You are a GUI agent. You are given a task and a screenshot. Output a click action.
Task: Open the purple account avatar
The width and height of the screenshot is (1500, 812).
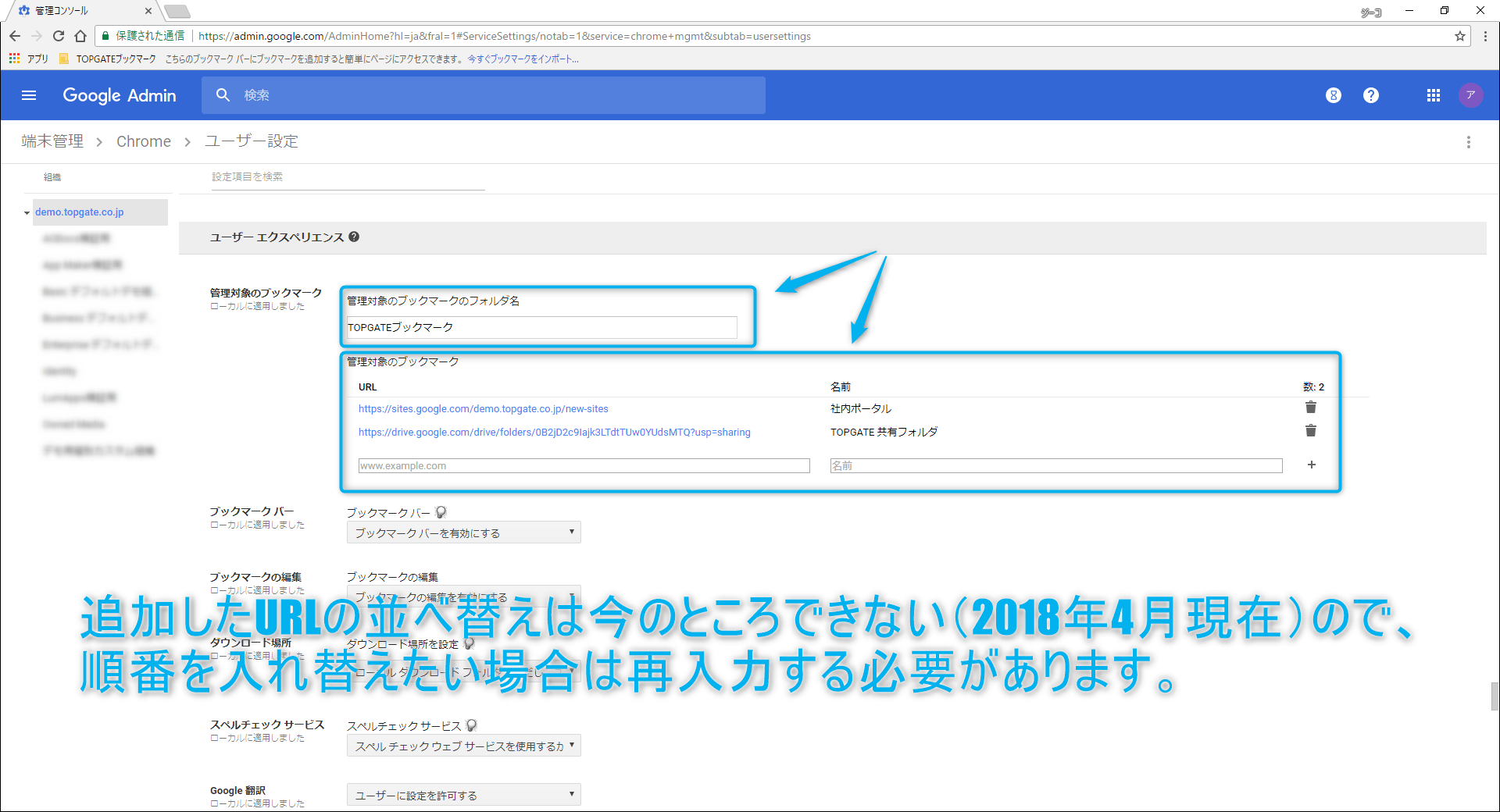tap(1470, 95)
